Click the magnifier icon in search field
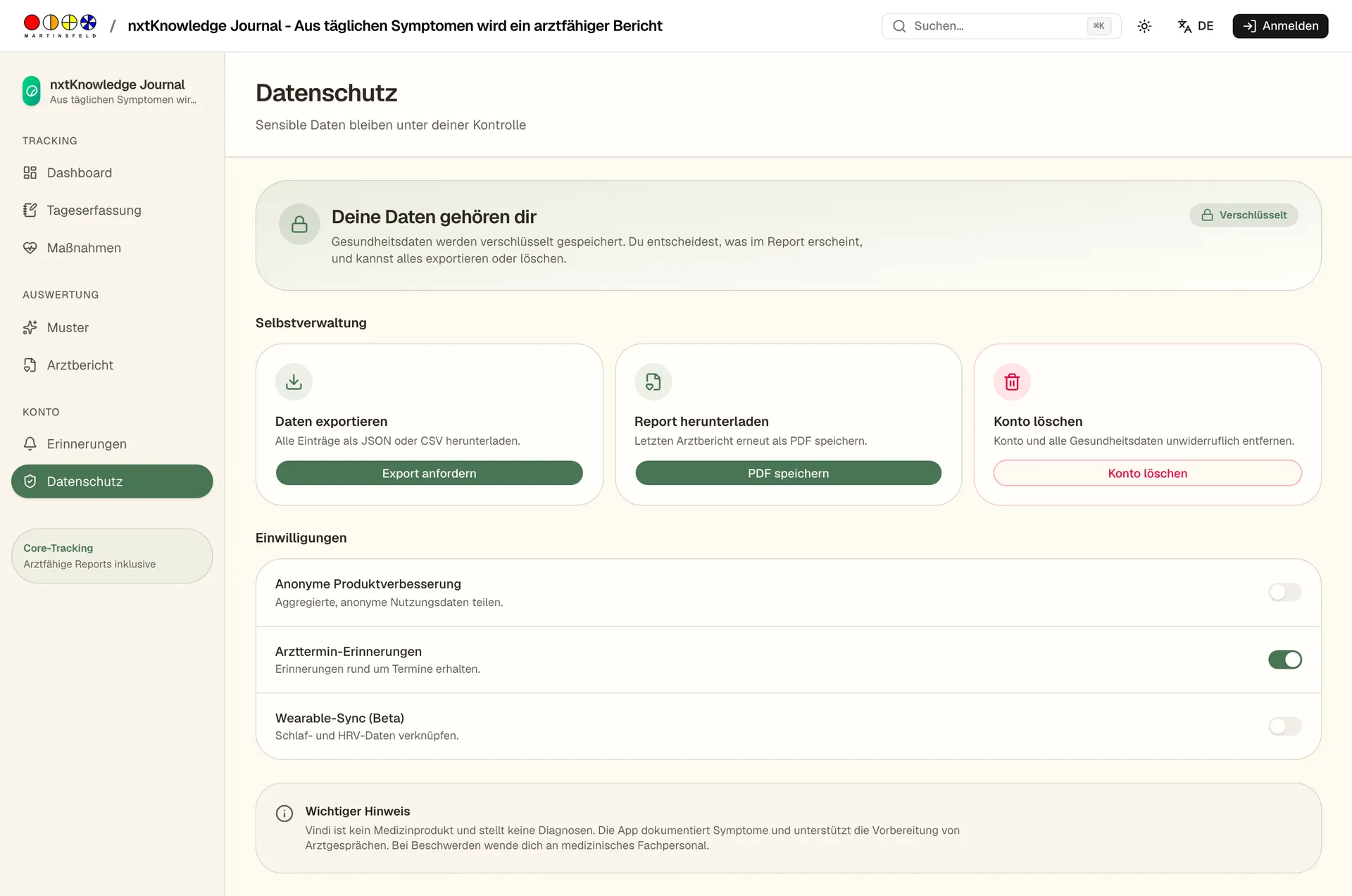The height and width of the screenshot is (896, 1352). click(x=899, y=26)
